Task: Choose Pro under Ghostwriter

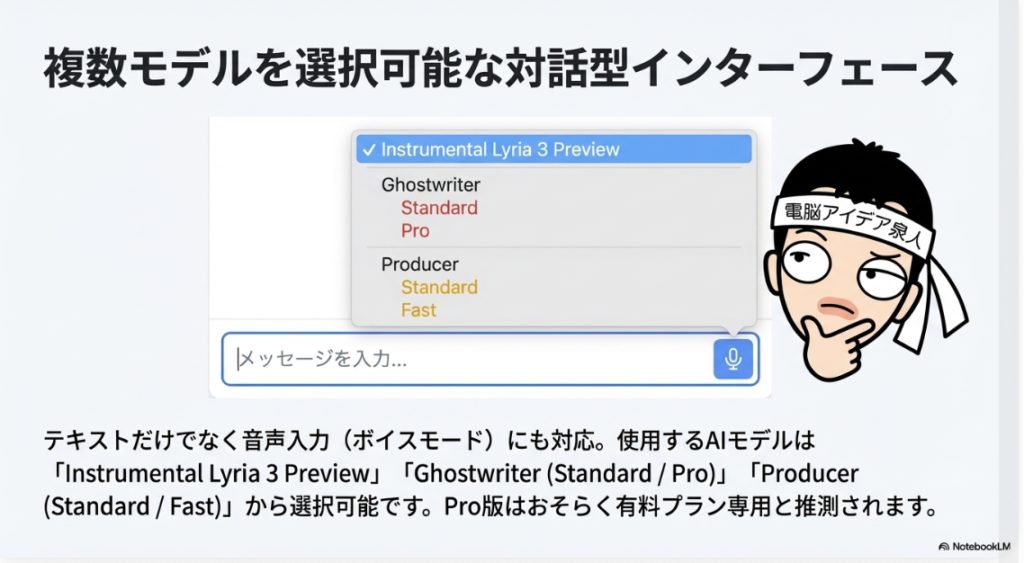Action: pos(415,231)
